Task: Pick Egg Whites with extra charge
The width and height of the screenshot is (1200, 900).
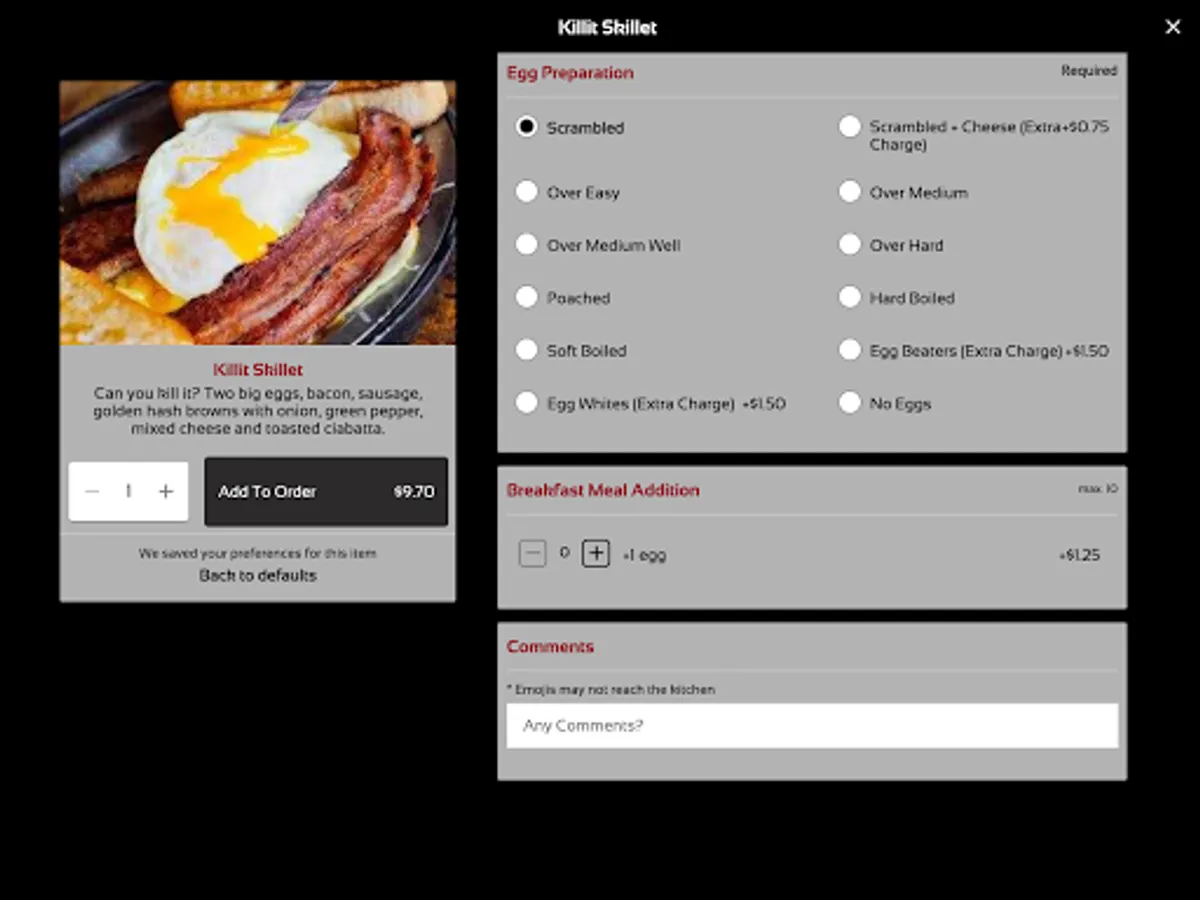Action: point(527,402)
